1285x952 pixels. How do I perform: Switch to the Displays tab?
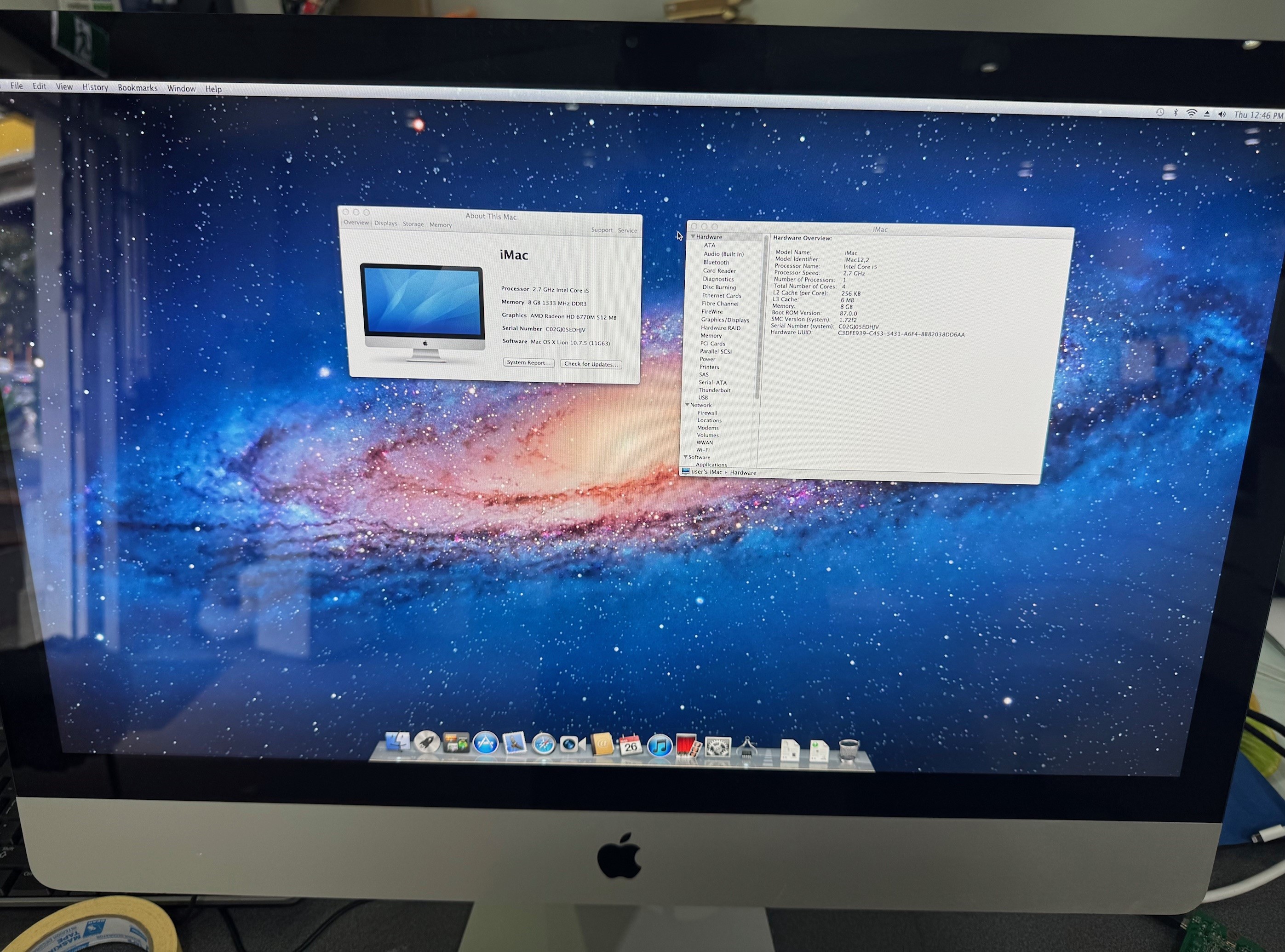coord(385,224)
